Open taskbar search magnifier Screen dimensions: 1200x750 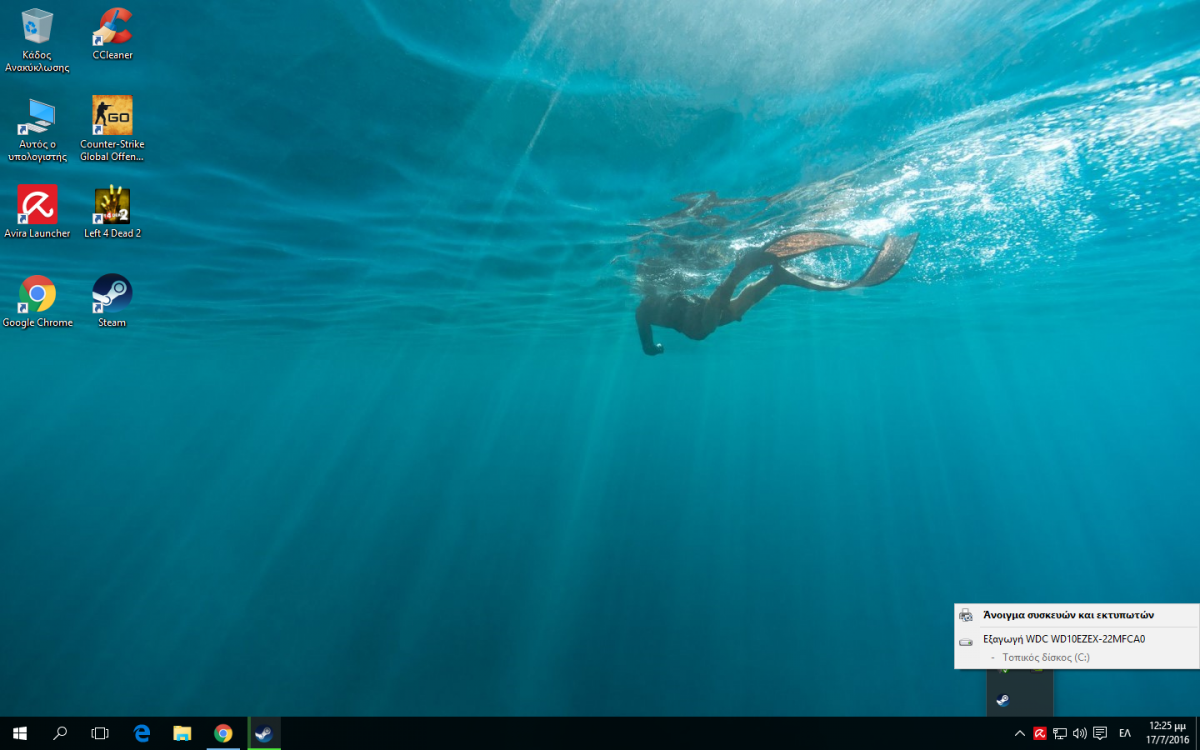coord(60,733)
